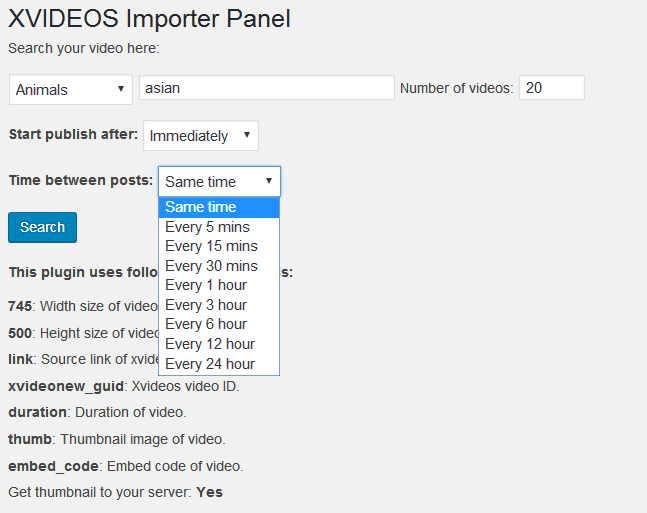This screenshot has width=647, height=513.
Task: Click the 'Get thumbnail to your server' text
Action: coord(100,492)
